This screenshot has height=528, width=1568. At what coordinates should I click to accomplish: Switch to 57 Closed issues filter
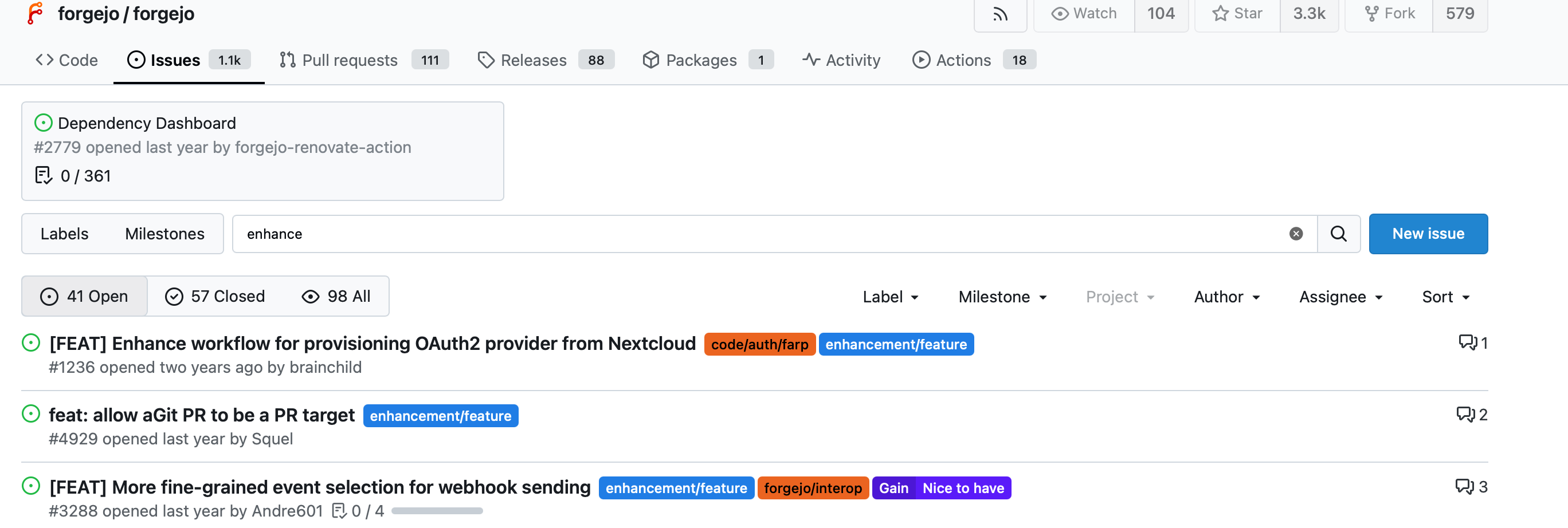tap(215, 296)
